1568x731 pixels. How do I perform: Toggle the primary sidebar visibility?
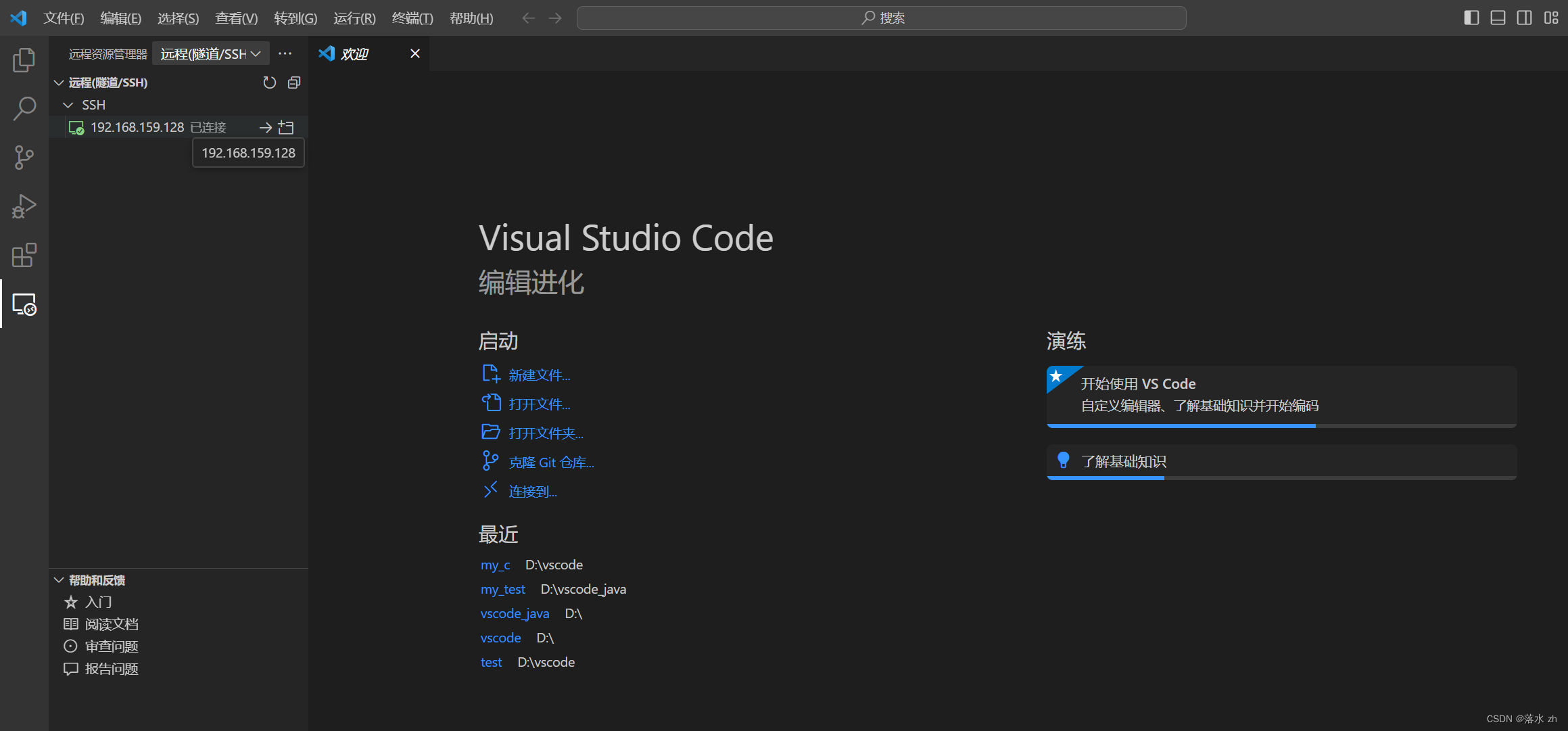[x=1471, y=18]
